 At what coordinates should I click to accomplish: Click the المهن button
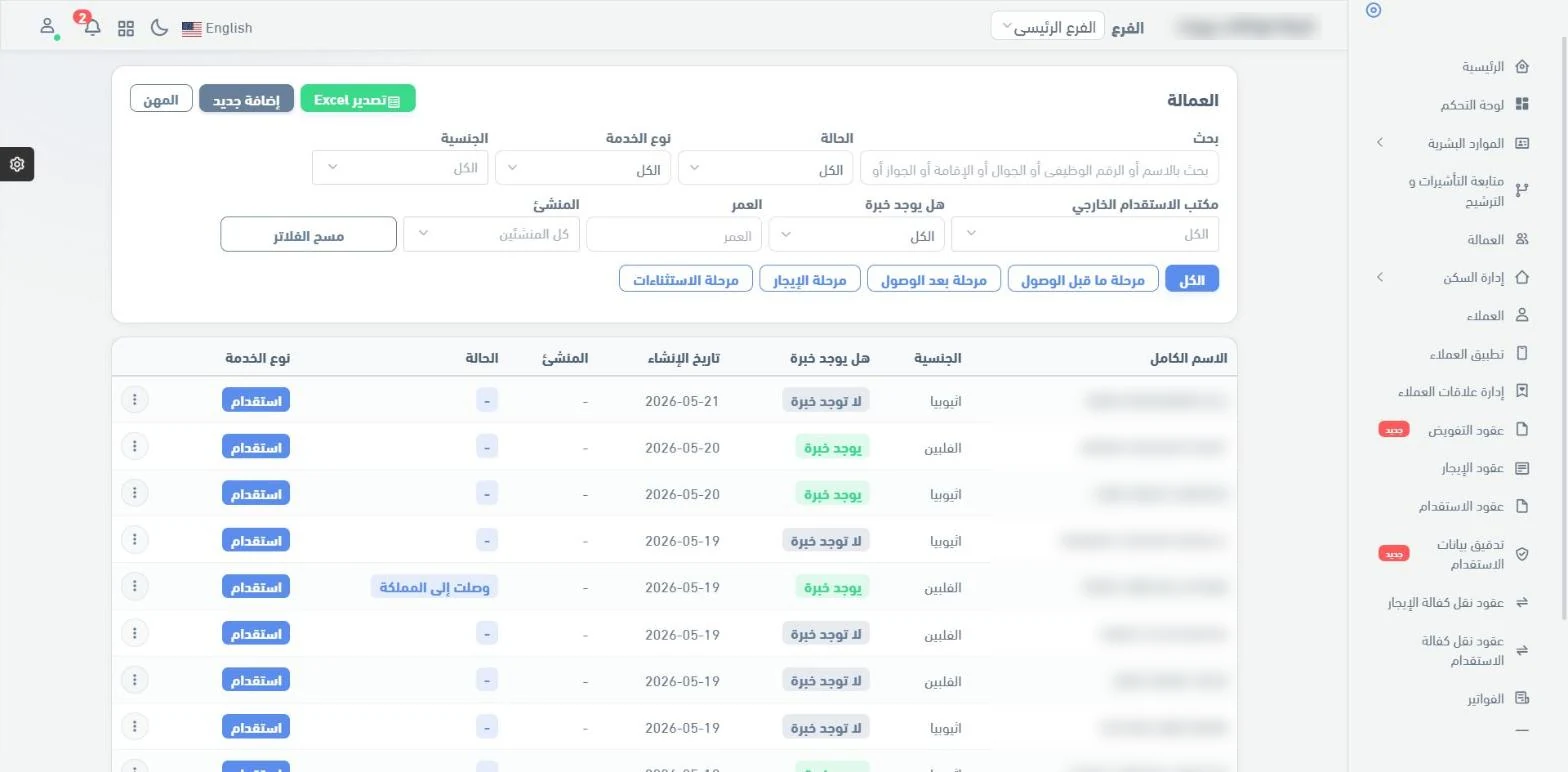[x=161, y=99]
